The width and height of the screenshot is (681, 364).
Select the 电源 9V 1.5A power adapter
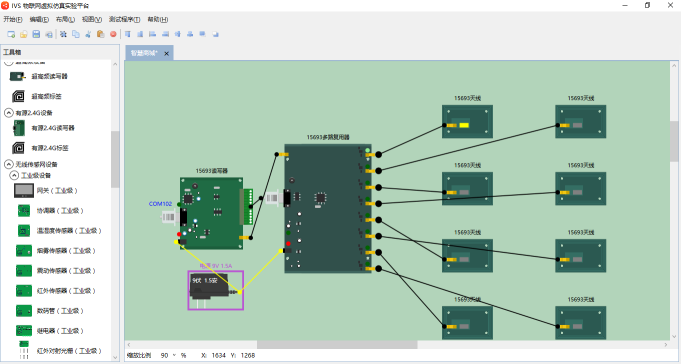[216, 290]
